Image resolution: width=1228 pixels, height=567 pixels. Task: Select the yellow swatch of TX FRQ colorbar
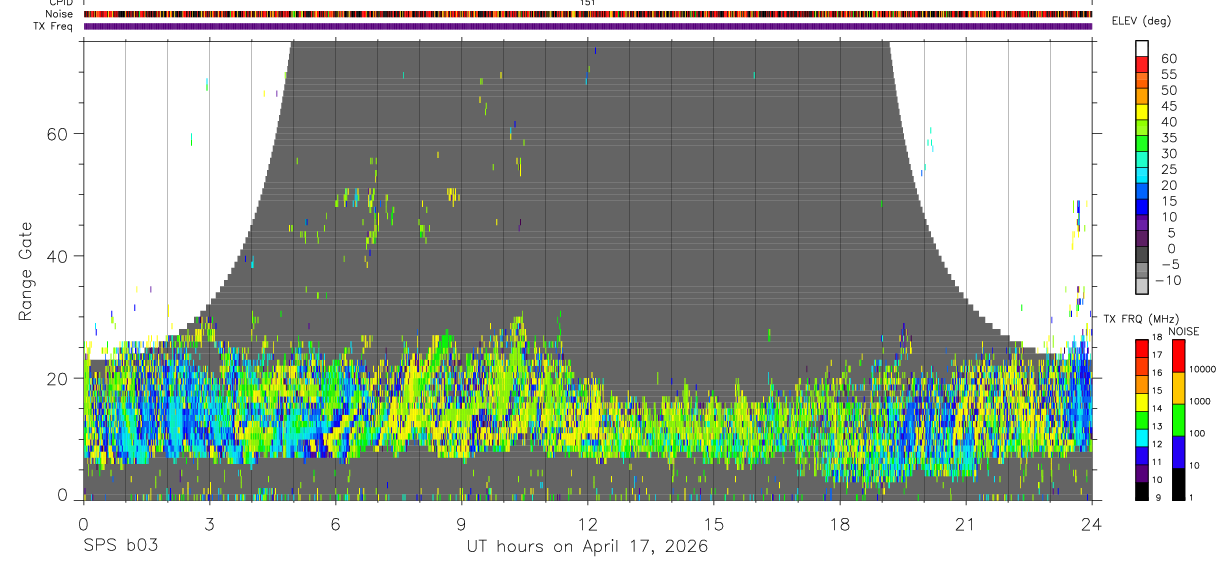coord(1141,402)
